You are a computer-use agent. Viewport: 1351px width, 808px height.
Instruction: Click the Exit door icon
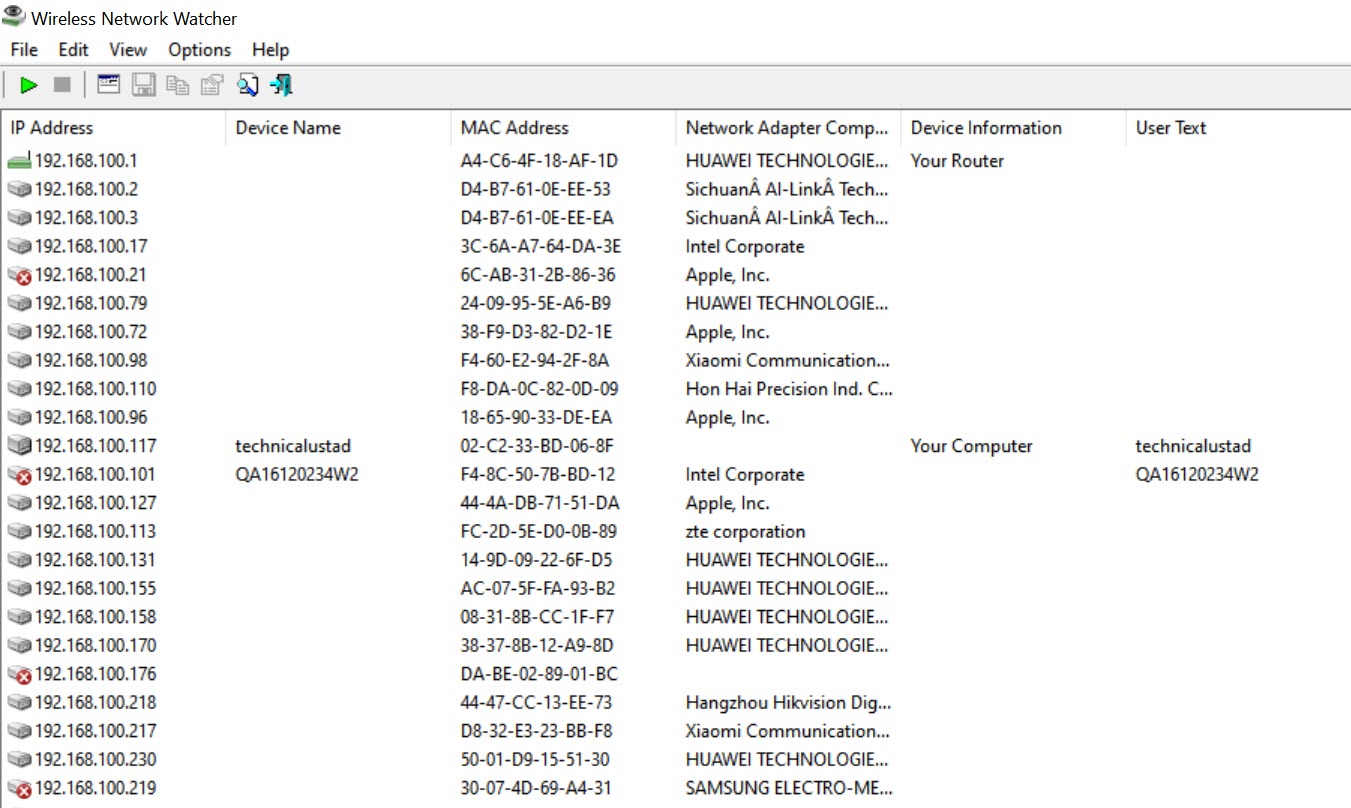click(281, 86)
